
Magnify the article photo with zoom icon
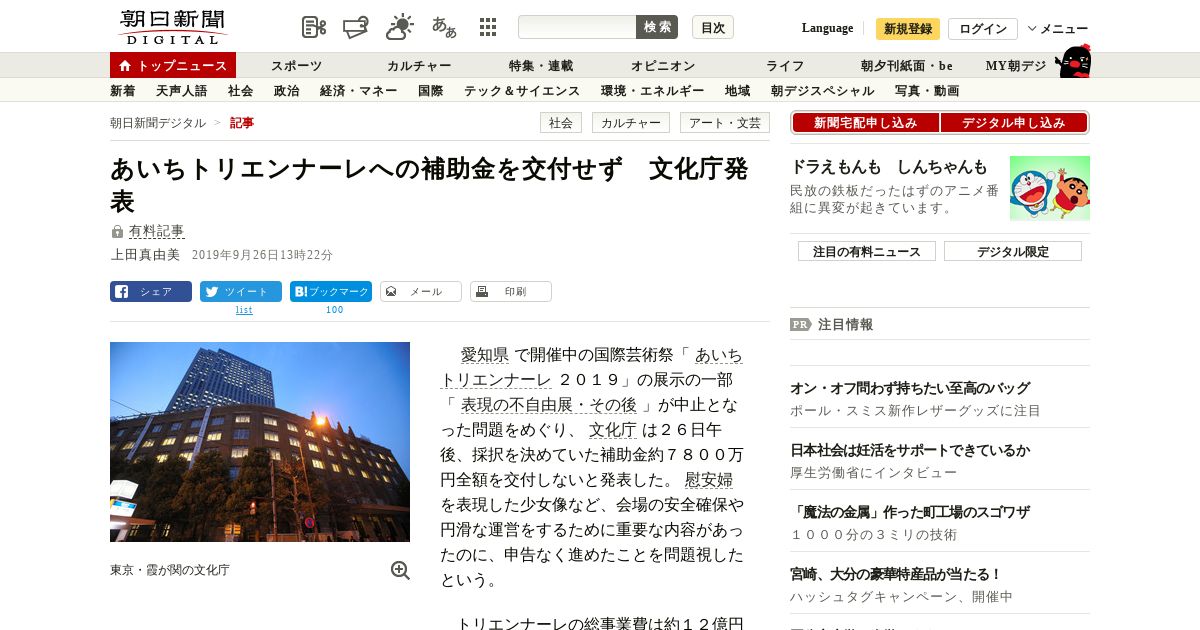pyautogui.click(x=400, y=570)
